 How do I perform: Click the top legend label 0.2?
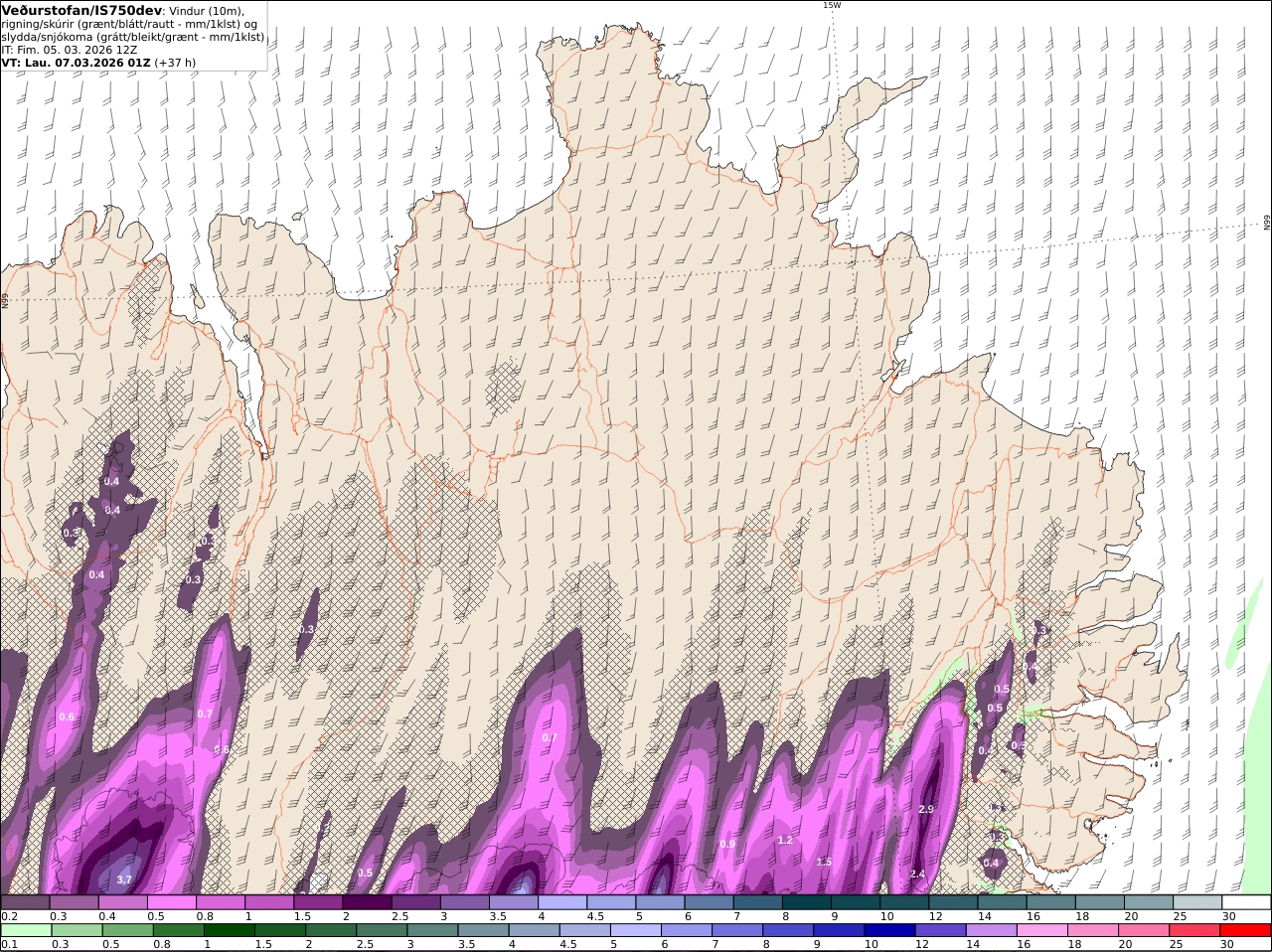(x=8, y=916)
